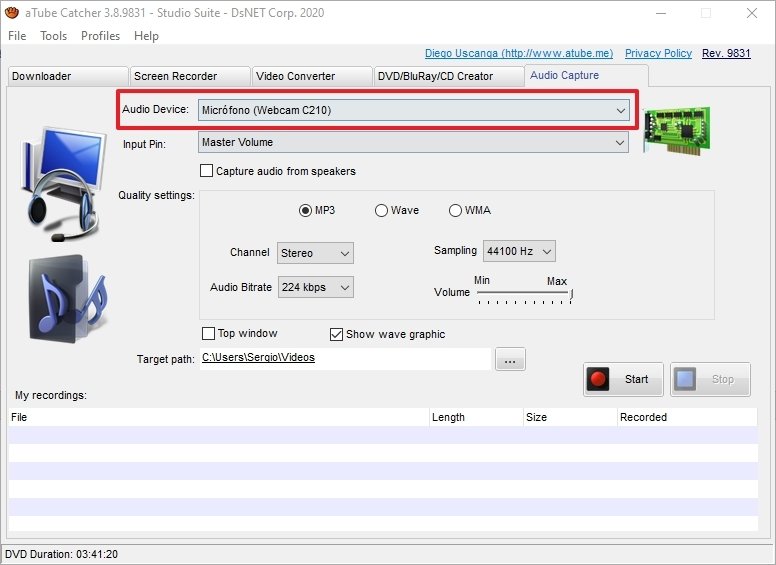
Task: Open the Diego Uscanga atube.me link
Action: (519, 53)
